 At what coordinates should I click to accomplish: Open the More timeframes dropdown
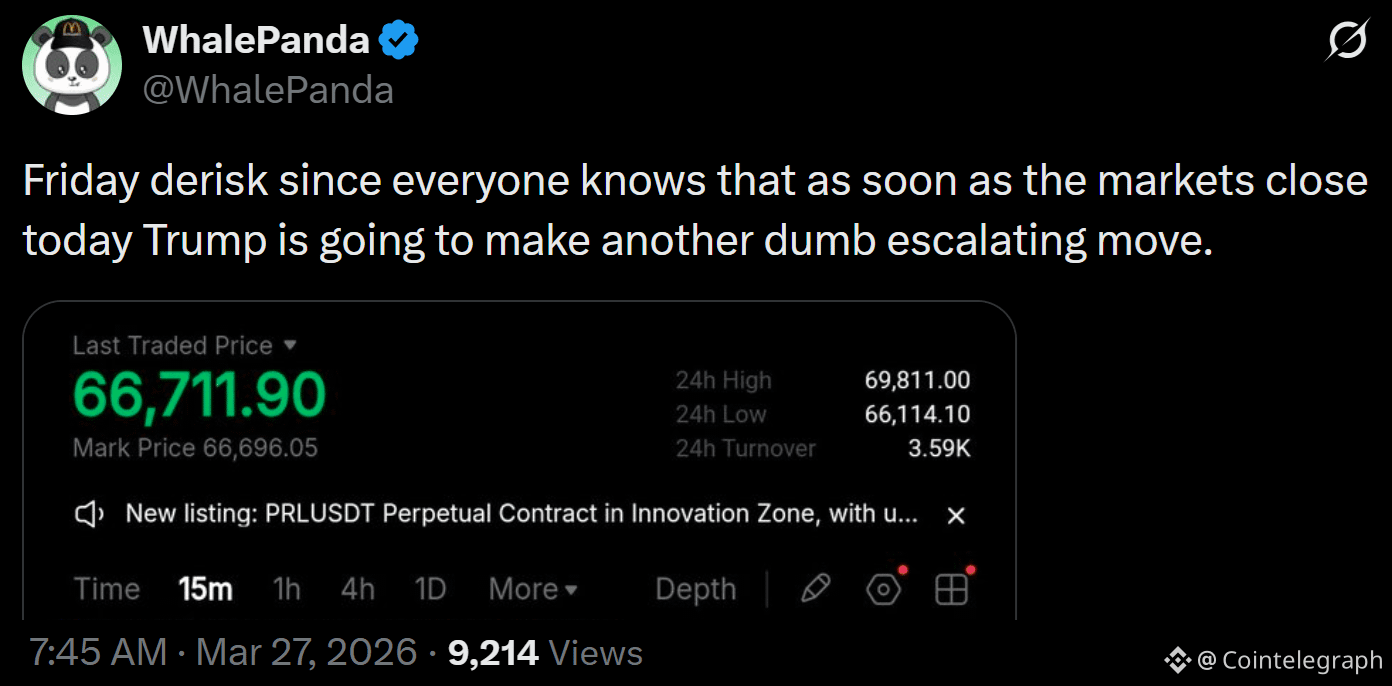click(x=533, y=589)
